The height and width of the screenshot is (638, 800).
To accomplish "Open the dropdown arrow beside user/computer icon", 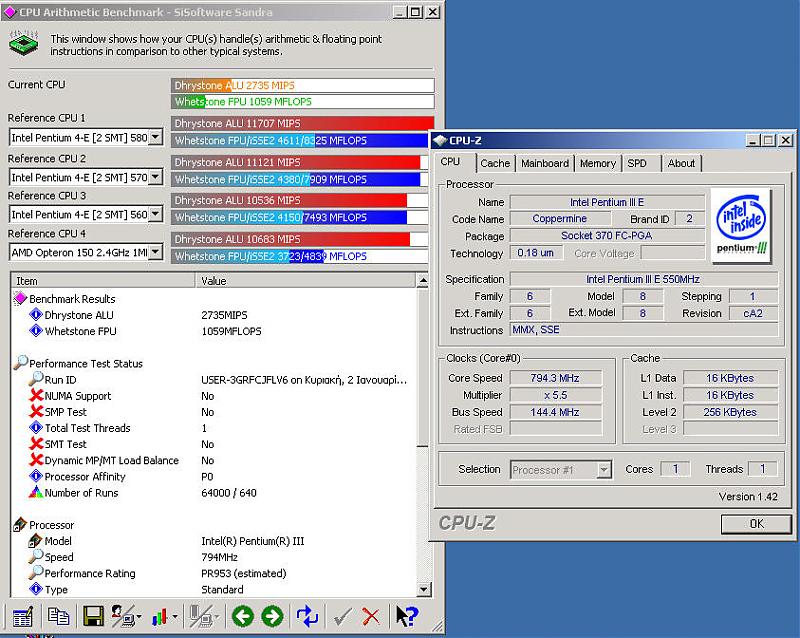I will click(139, 617).
